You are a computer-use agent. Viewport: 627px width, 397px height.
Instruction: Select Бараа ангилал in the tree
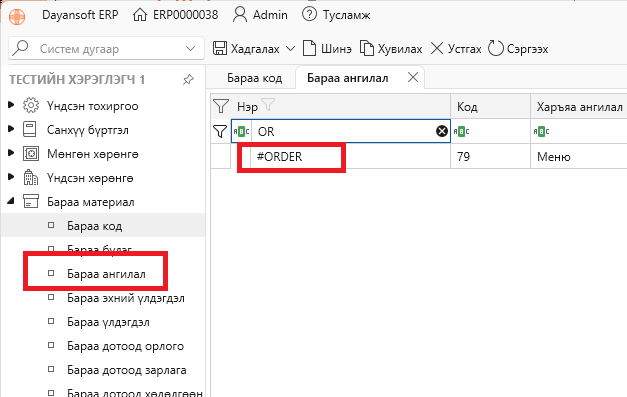106,274
